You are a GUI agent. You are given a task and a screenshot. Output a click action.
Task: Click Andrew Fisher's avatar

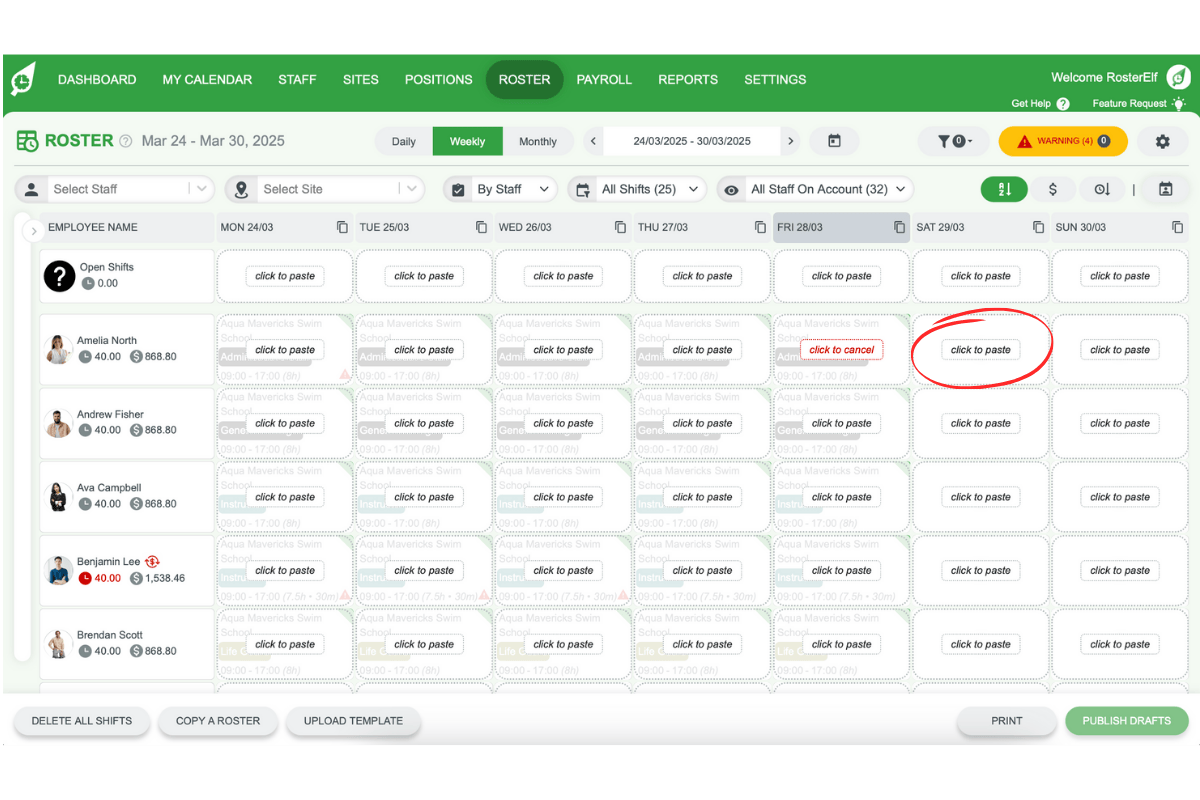(x=58, y=423)
